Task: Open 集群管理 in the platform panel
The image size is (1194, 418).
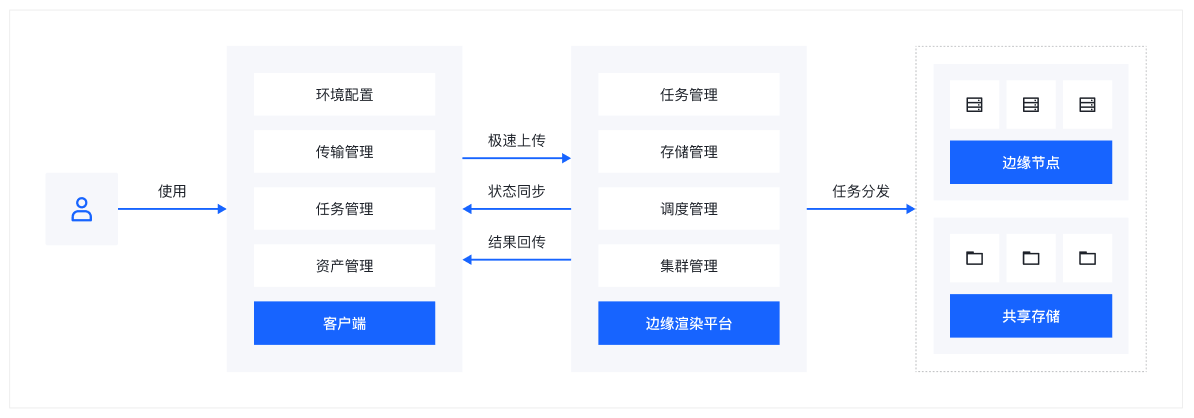Action: pyautogui.click(x=688, y=266)
